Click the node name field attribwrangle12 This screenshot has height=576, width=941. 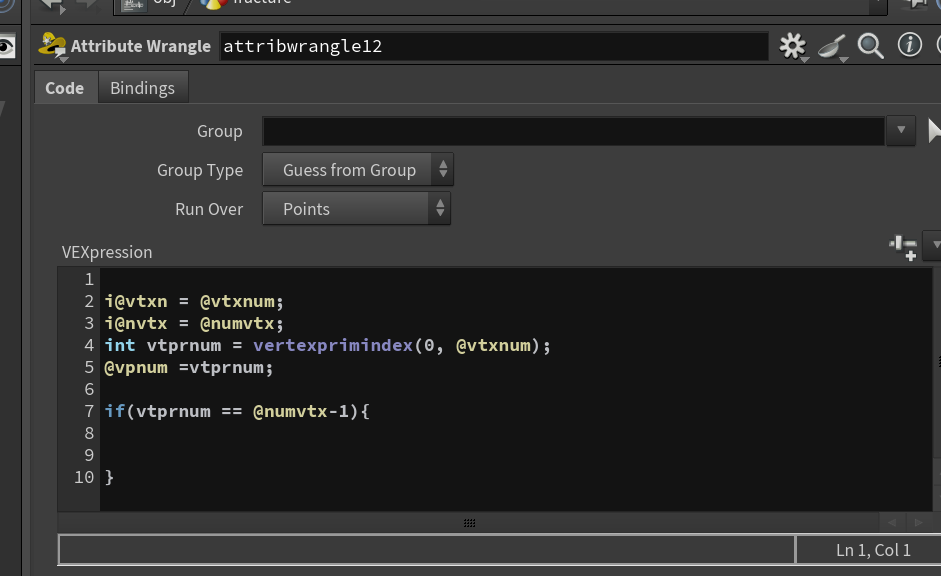[x=493, y=46]
